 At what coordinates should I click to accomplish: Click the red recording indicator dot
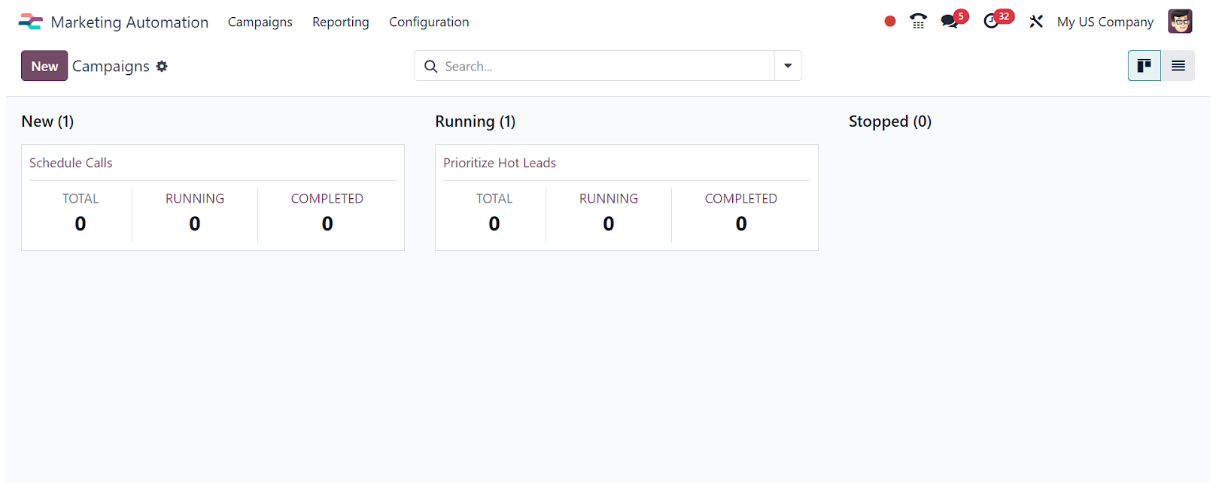click(890, 21)
